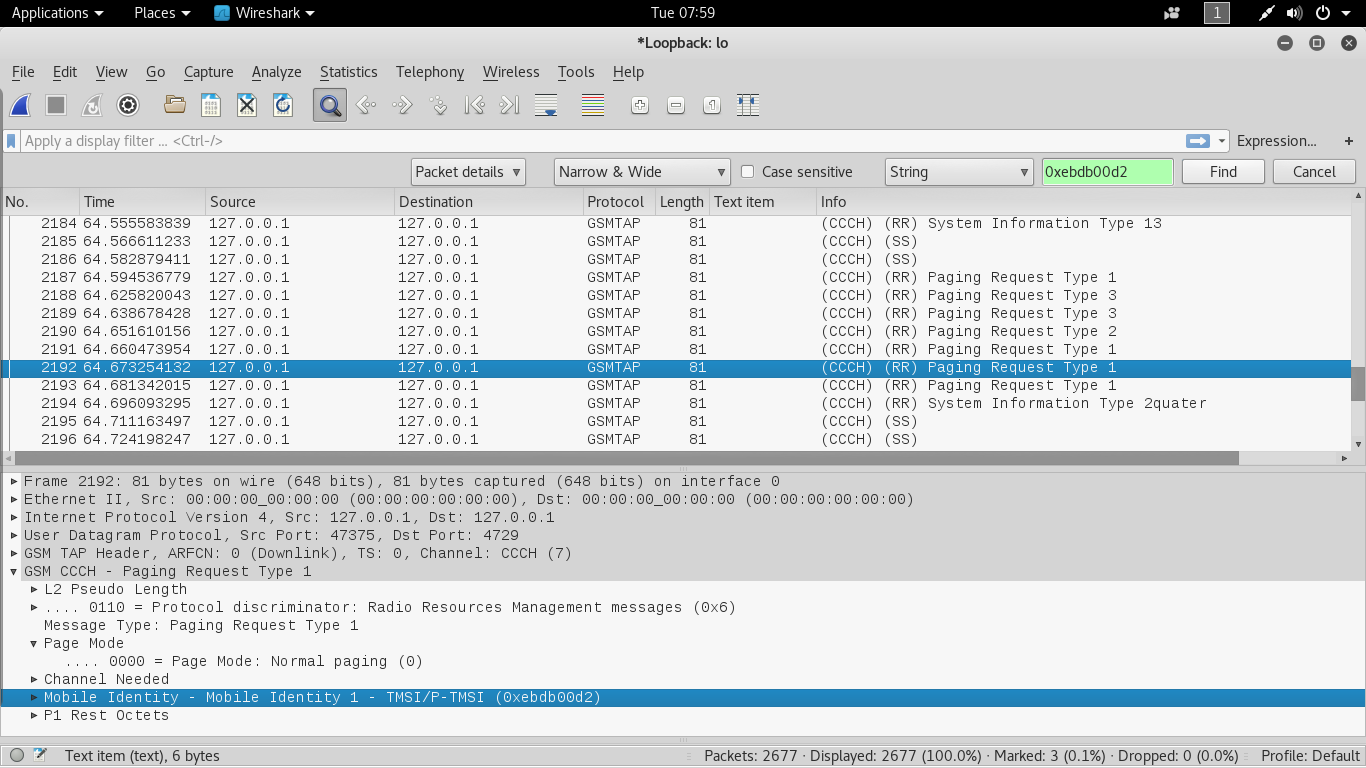
Task: Open the capture options gear icon
Action: point(128,105)
